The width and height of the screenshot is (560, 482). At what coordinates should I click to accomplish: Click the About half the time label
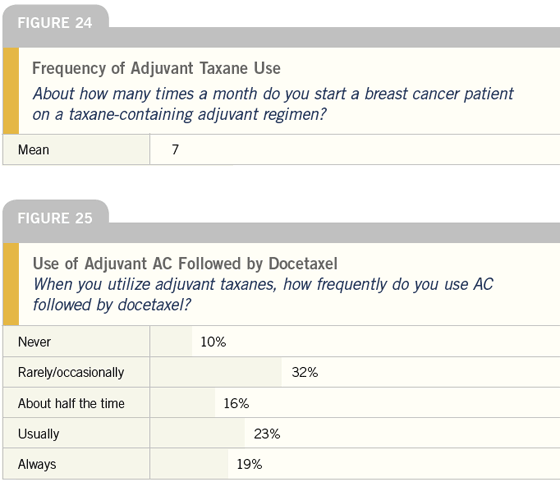(x=71, y=403)
